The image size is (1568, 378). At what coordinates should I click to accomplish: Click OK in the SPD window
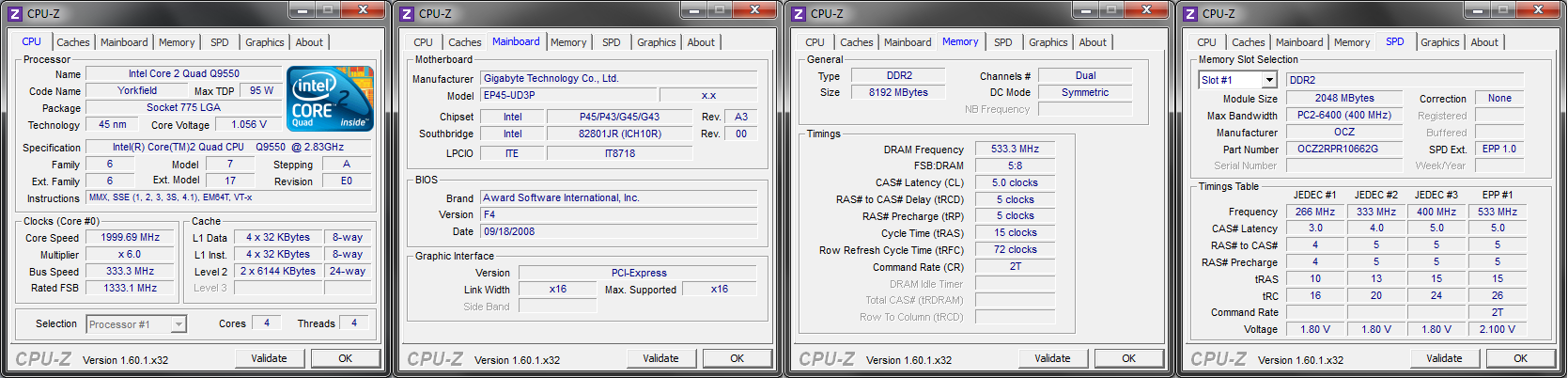[x=1521, y=358]
